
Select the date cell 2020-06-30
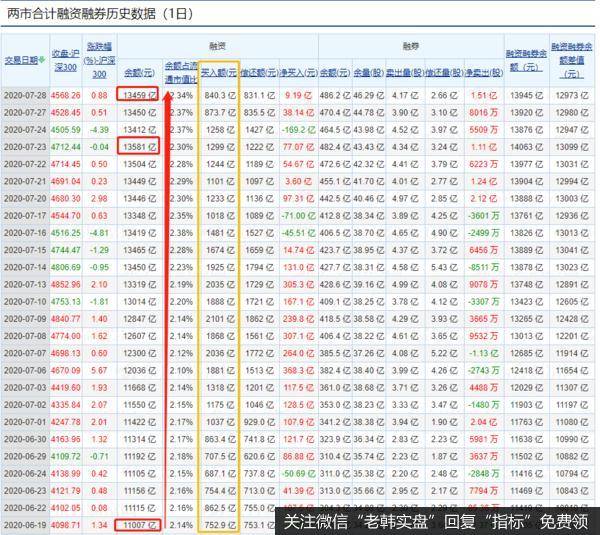(x=25, y=439)
